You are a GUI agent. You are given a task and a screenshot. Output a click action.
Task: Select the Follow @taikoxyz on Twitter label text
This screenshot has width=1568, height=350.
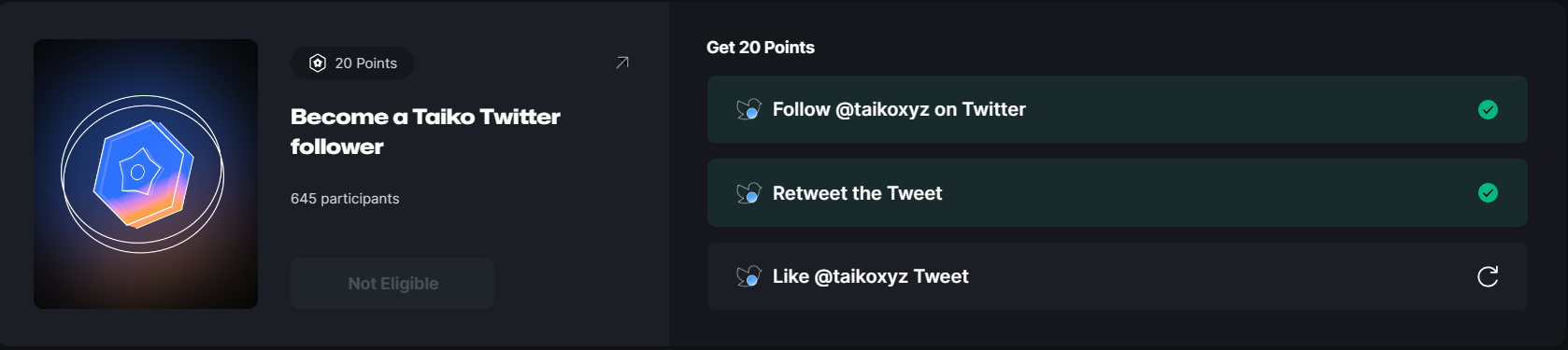(899, 109)
